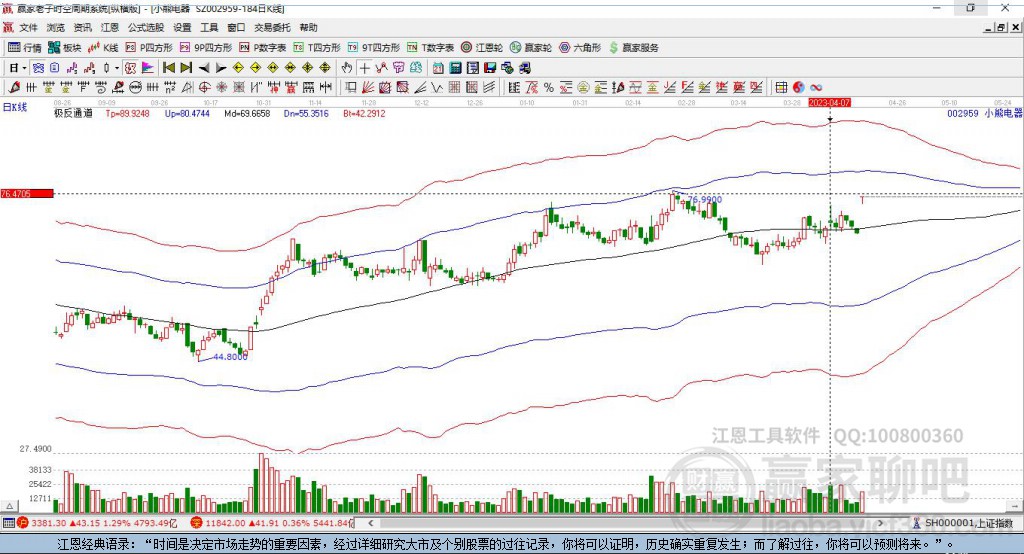Image resolution: width=1024 pixels, height=554 pixels.
Task: Open the 江恩 menu
Action: [109, 27]
